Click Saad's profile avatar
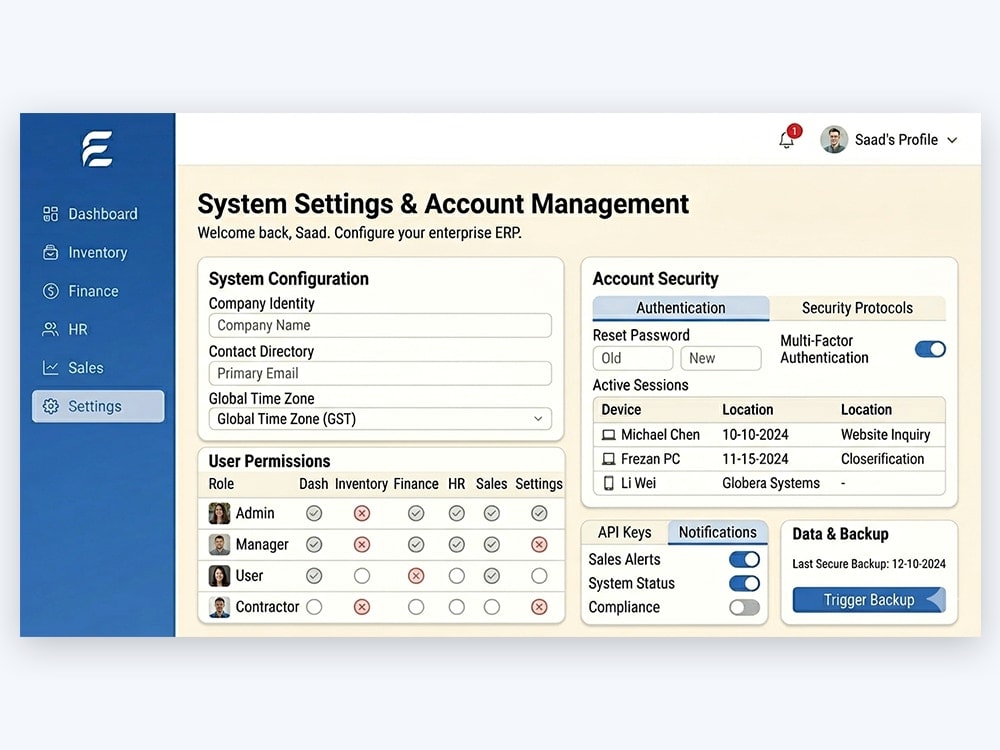This screenshot has height=750, width=1000. [x=834, y=140]
